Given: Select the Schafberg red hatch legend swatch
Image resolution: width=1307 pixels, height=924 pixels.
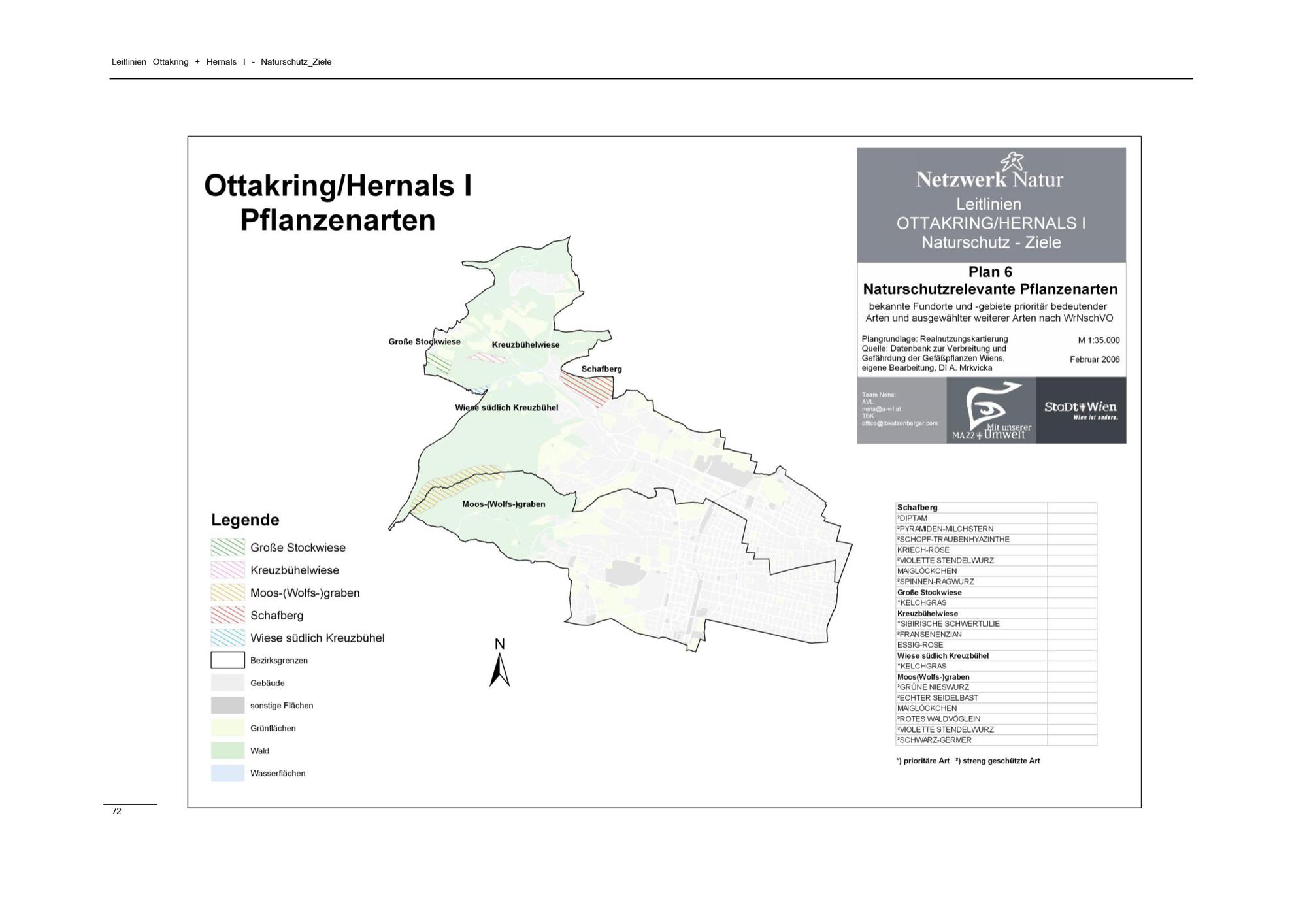Looking at the screenshot, I should (x=227, y=615).
